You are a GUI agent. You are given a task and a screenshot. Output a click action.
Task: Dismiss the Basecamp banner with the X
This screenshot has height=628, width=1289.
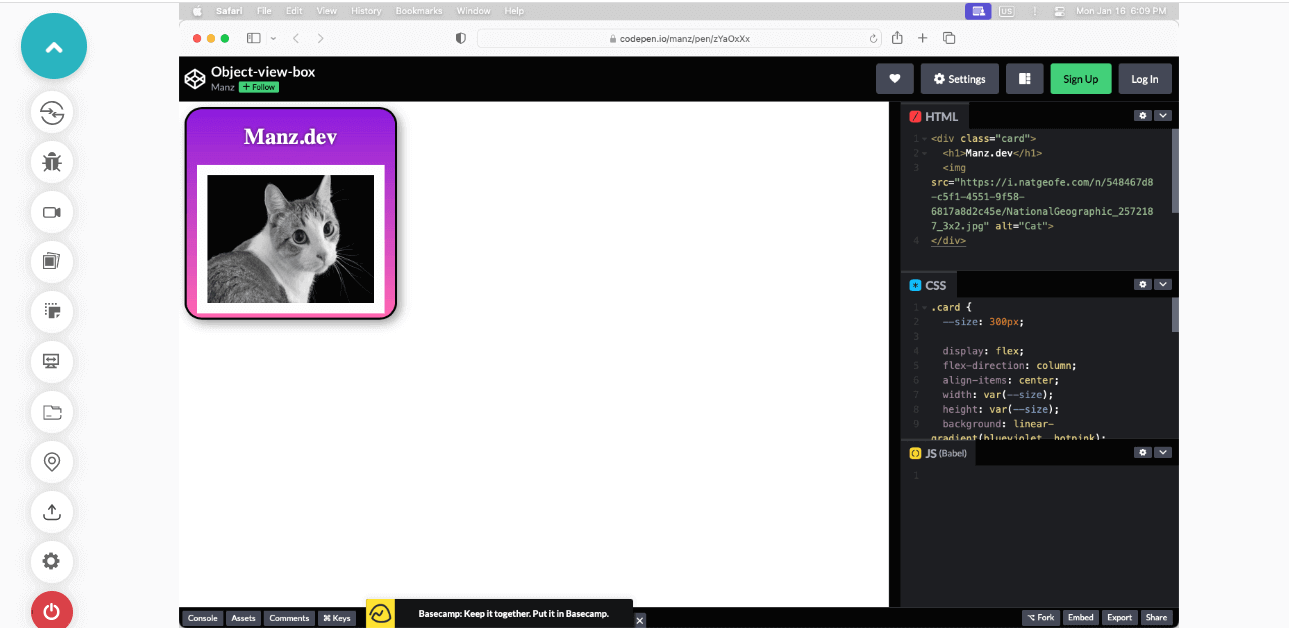coord(639,620)
